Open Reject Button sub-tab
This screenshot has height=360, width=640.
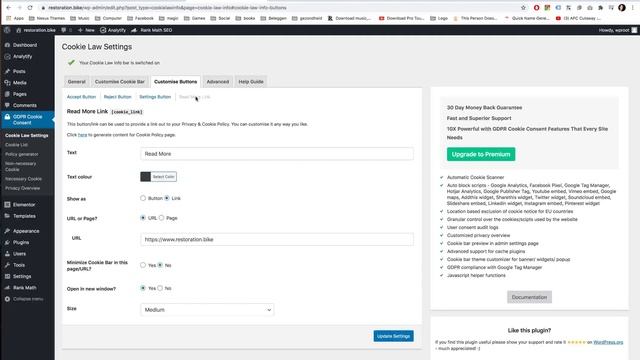(118, 97)
